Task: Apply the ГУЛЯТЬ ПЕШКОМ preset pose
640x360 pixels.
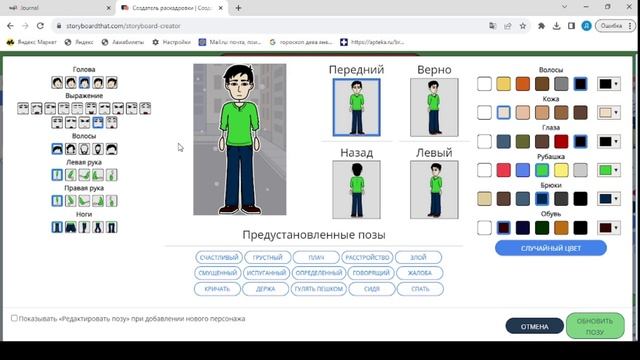Action: [319, 289]
